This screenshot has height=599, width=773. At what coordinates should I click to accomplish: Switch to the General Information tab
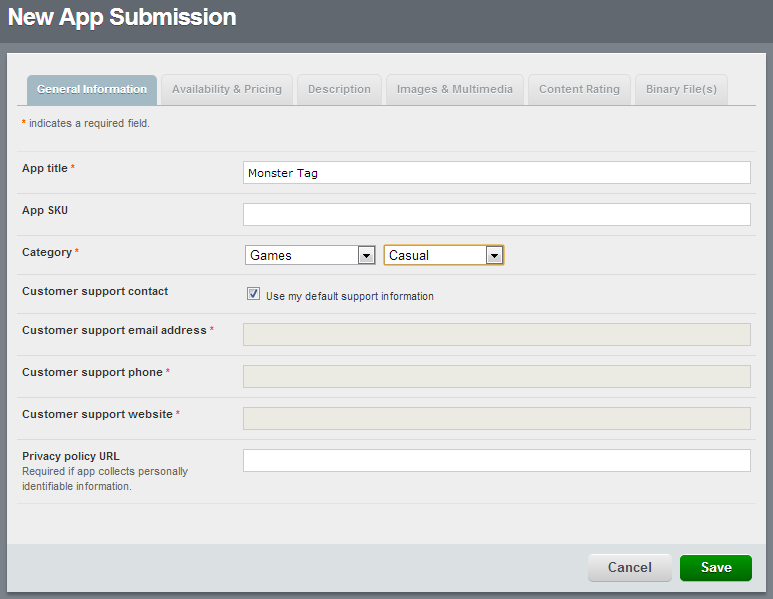tap(92, 89)
